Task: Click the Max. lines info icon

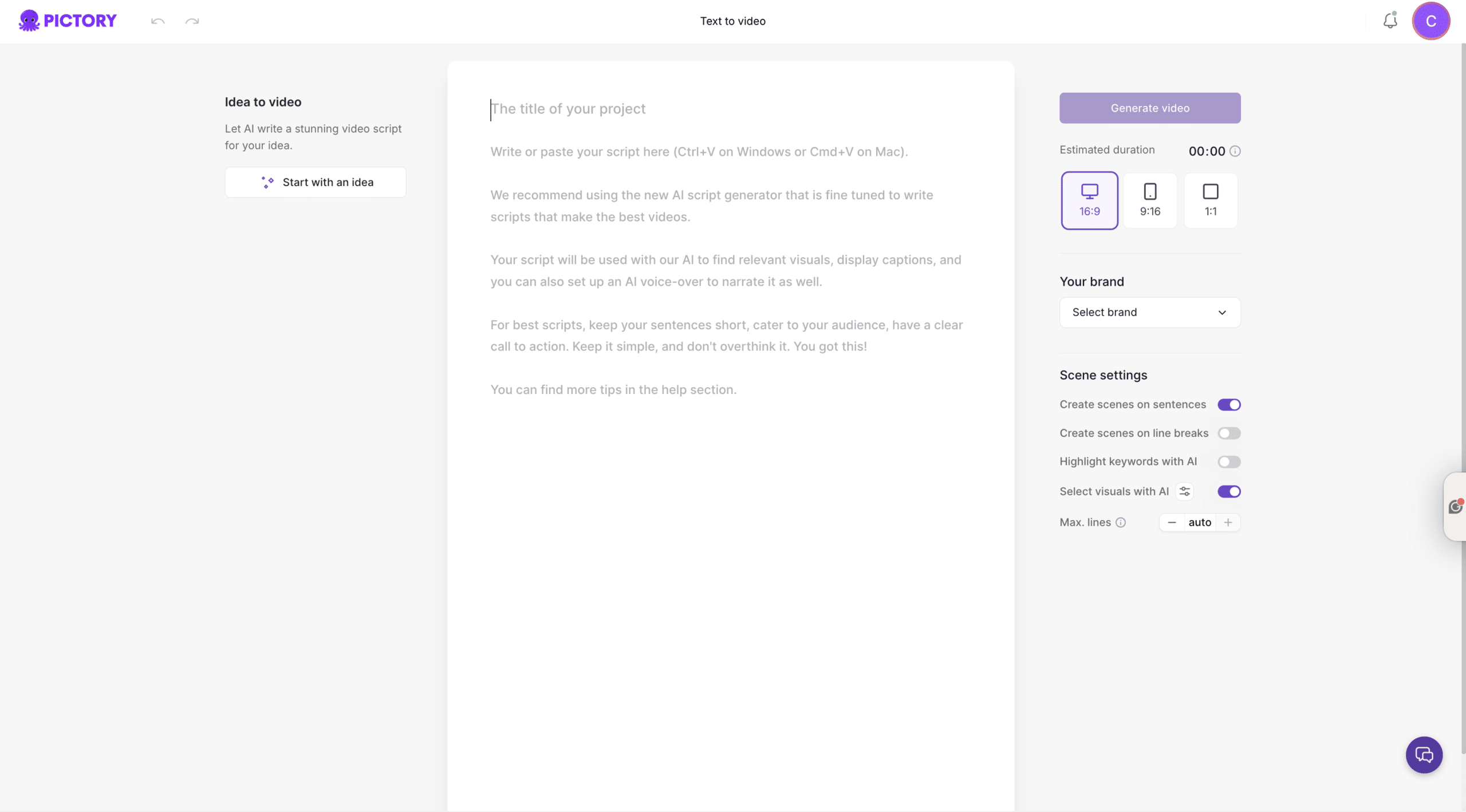Action: tap(1121, 522)
